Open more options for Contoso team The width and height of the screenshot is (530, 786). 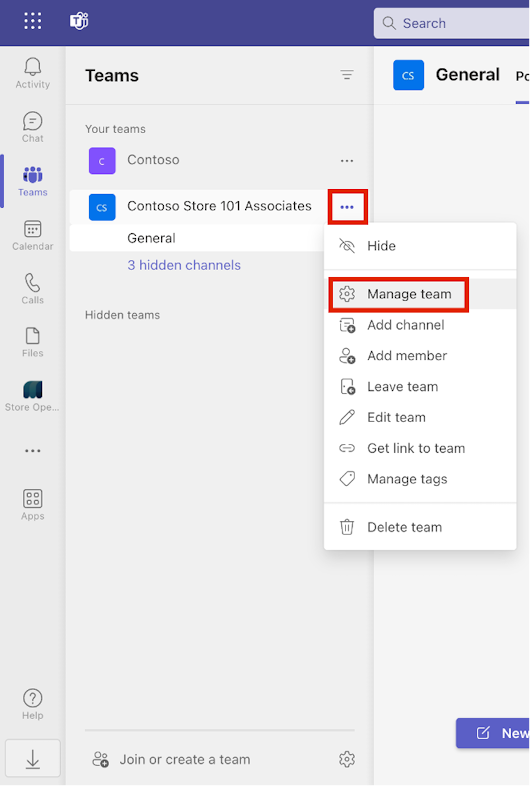point(347,161)
